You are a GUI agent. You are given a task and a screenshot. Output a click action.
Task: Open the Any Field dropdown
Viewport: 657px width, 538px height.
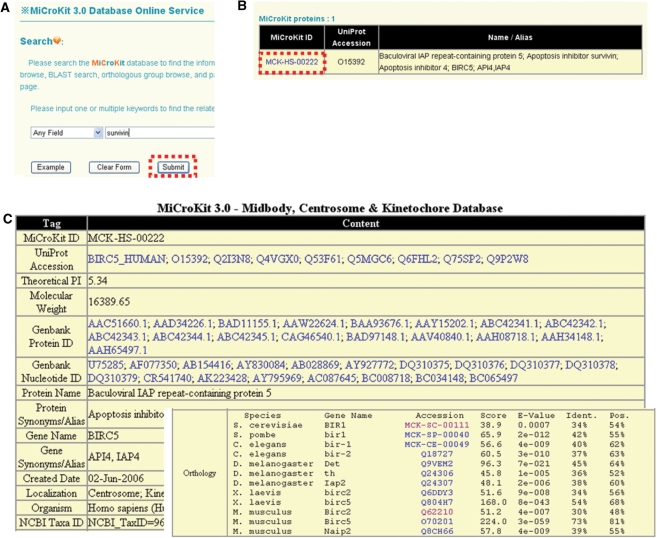tap(66, 132)
